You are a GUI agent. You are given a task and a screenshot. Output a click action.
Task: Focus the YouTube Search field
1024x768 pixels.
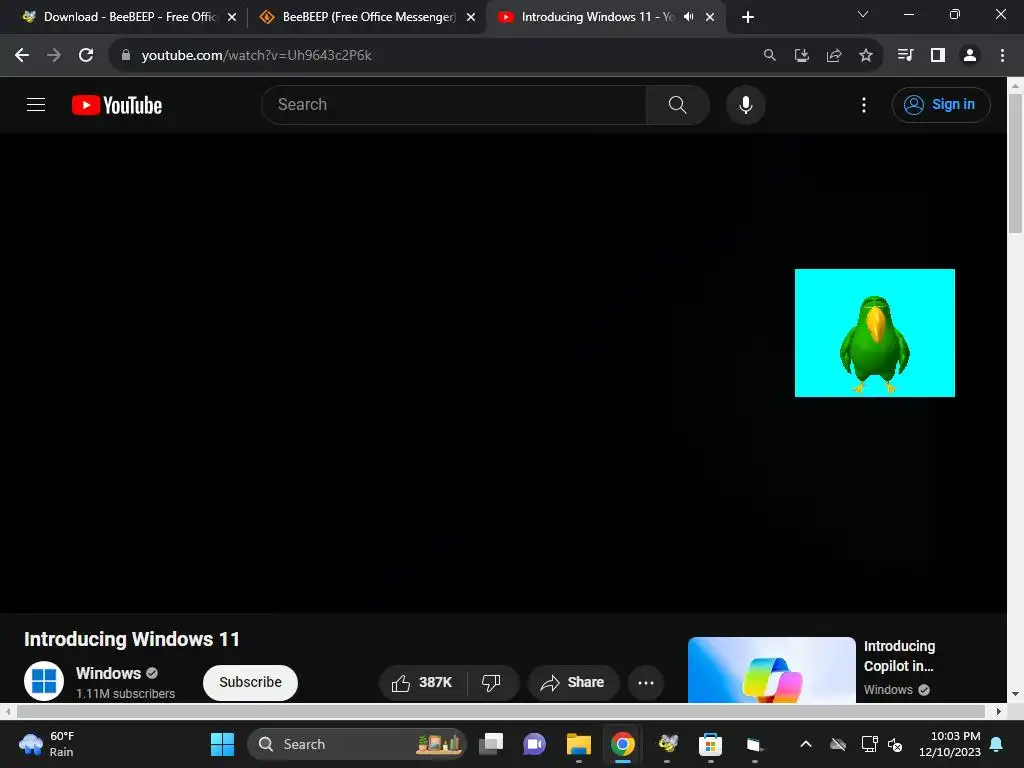454,104
